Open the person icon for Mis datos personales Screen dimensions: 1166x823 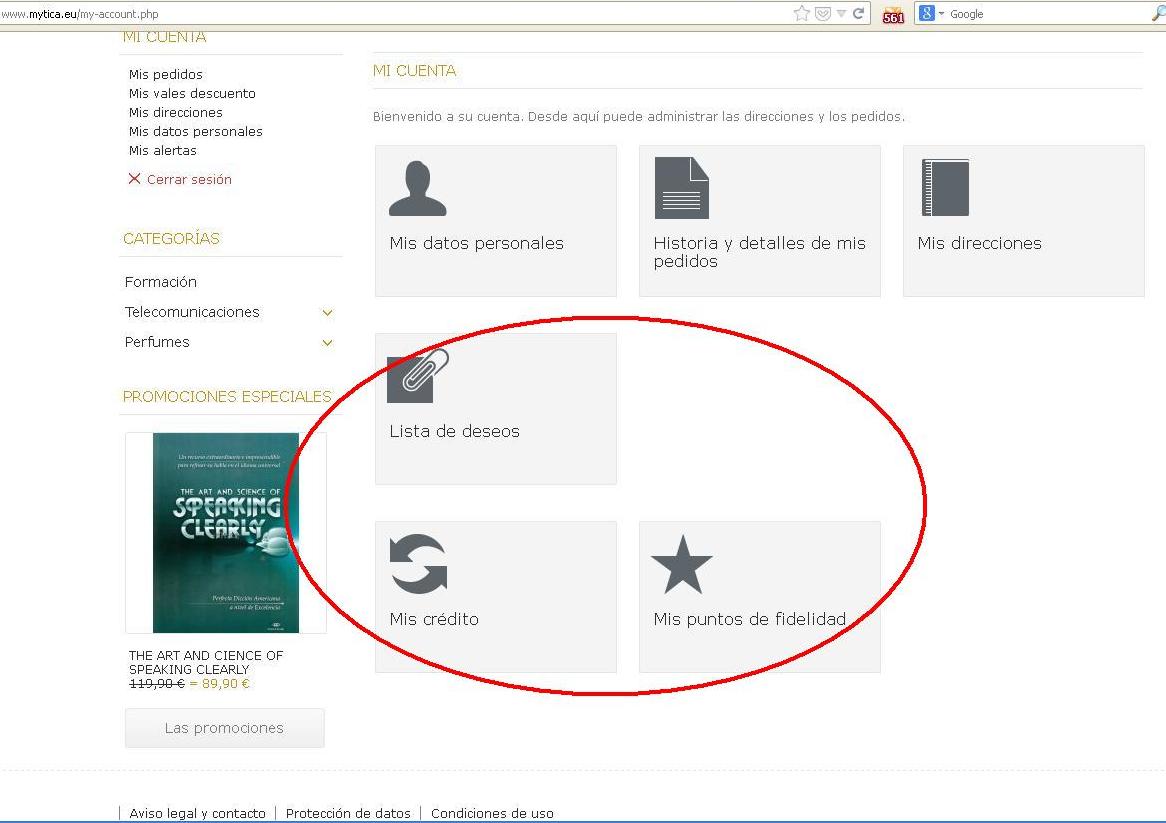pyautogui.click(x=418, y=189)
